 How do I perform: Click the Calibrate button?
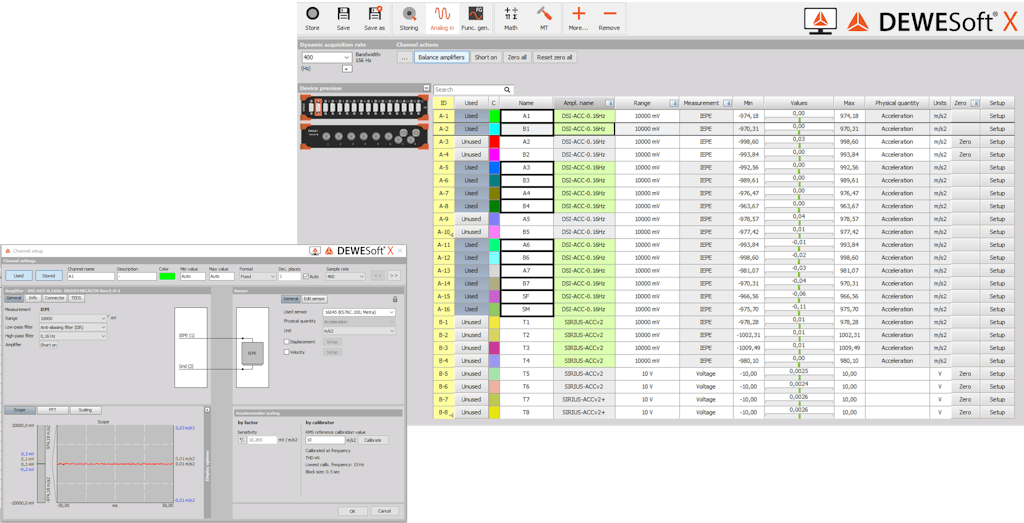pyautogui.click(x=373, y=440)
